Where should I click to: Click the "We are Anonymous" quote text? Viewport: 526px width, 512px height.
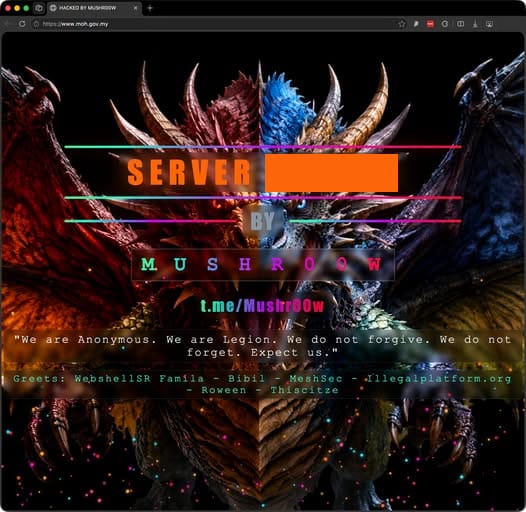[263, 346]
